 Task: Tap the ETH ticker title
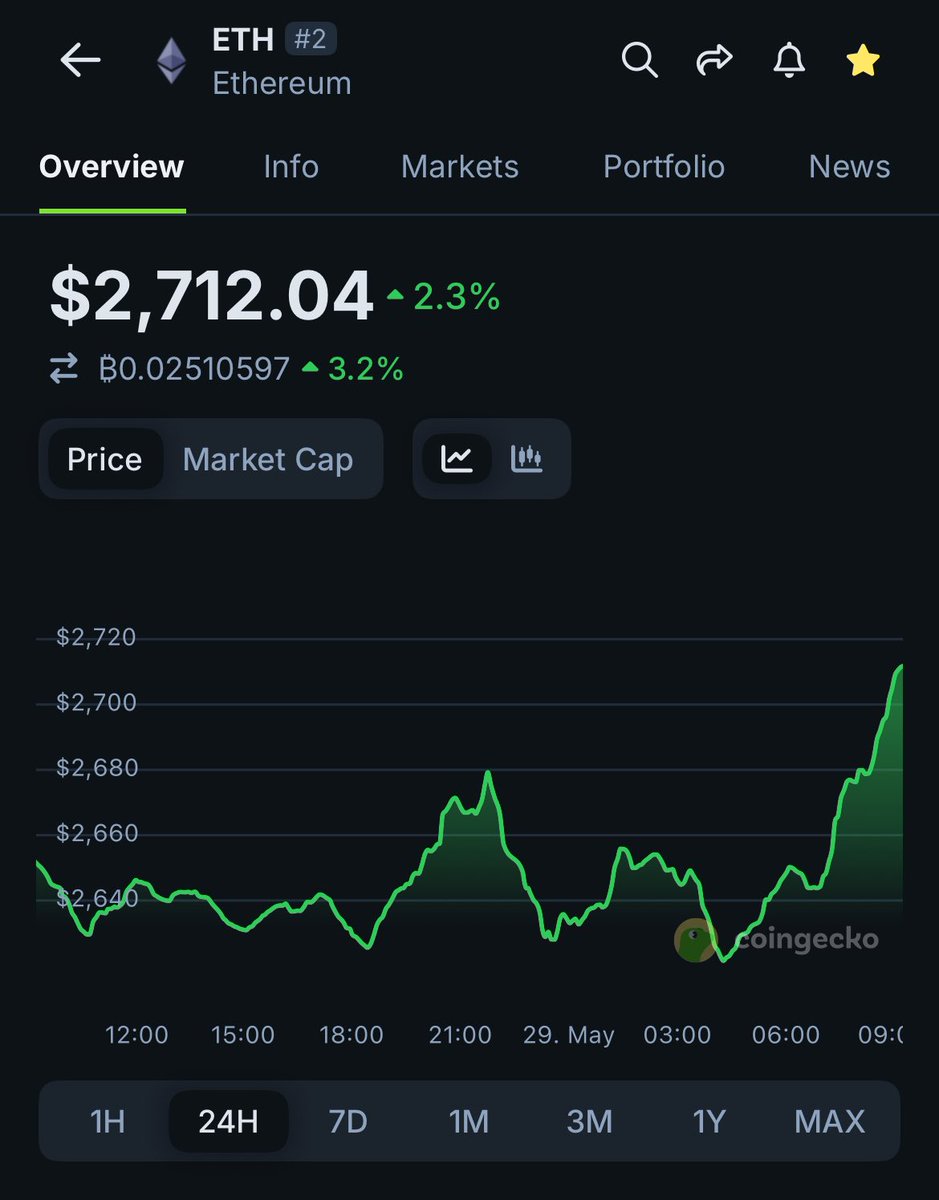click(x=243, y=39)
